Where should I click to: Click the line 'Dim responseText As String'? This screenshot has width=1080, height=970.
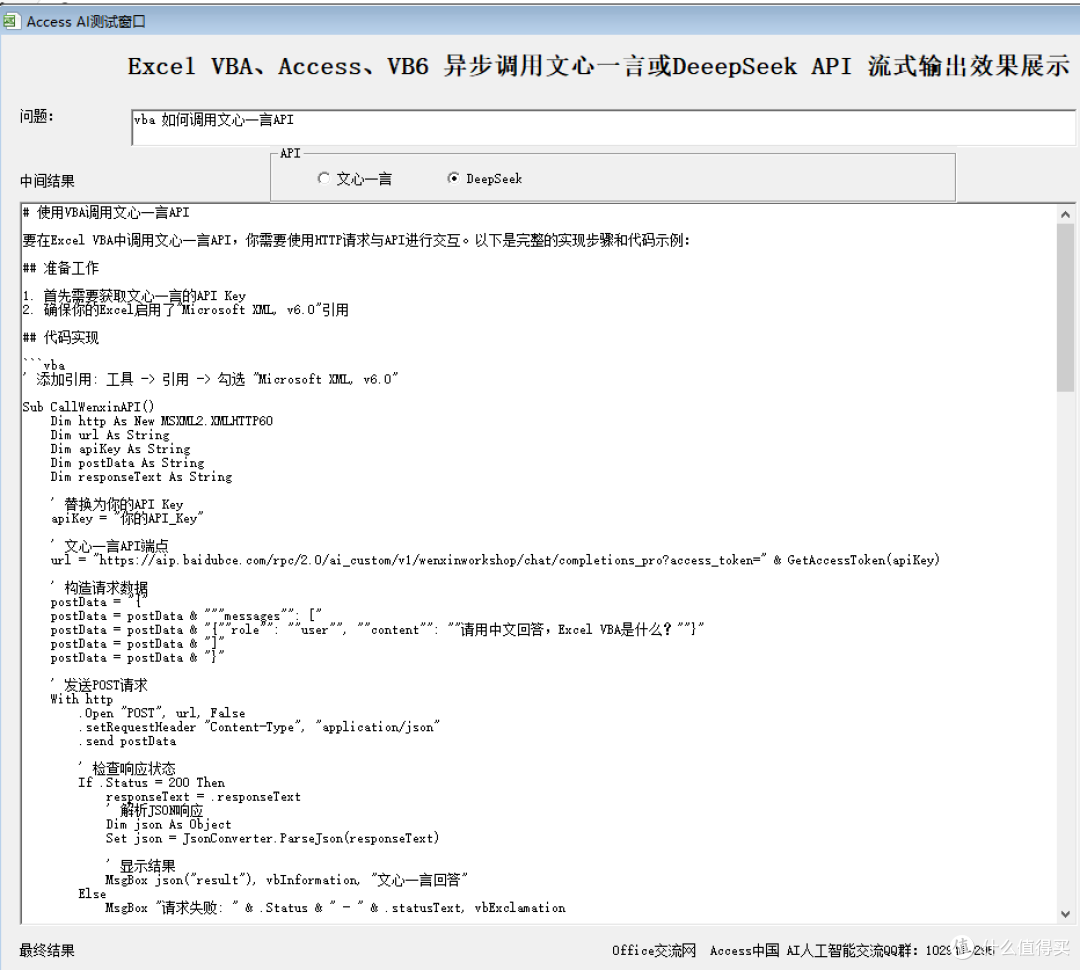pos(141,477)
